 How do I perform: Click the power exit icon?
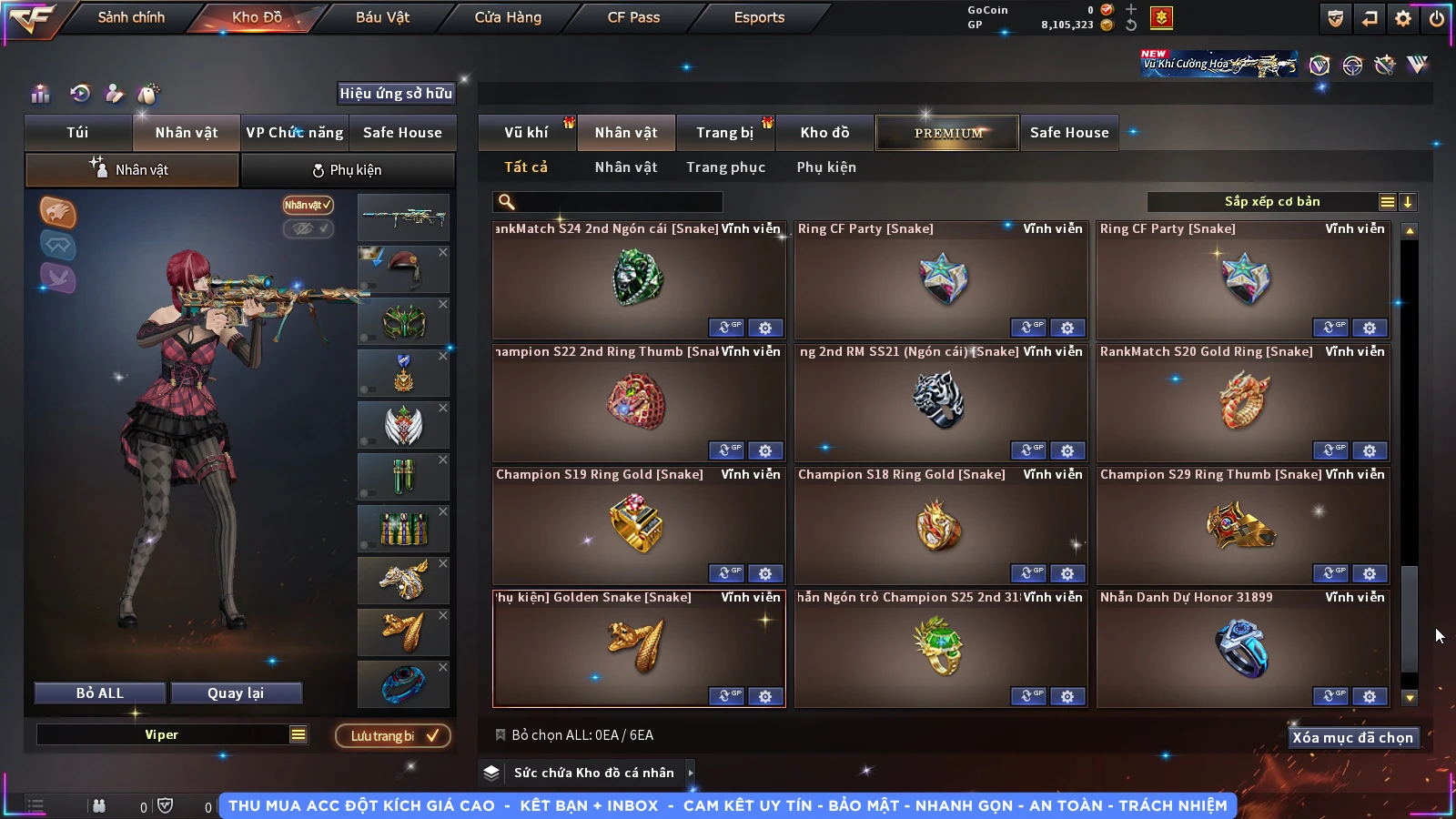(x=1437, y=18)
